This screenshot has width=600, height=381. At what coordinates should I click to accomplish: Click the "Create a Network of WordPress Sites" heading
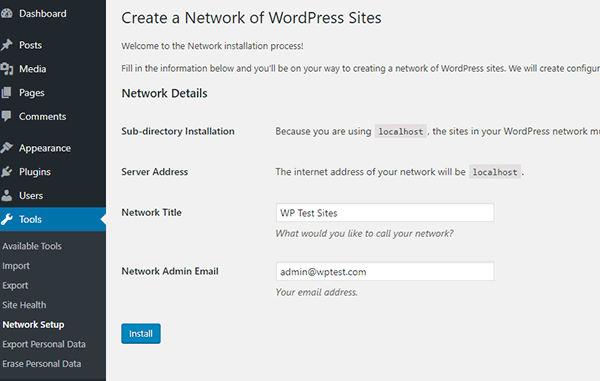pyautogui.click(x=251, y=18)
